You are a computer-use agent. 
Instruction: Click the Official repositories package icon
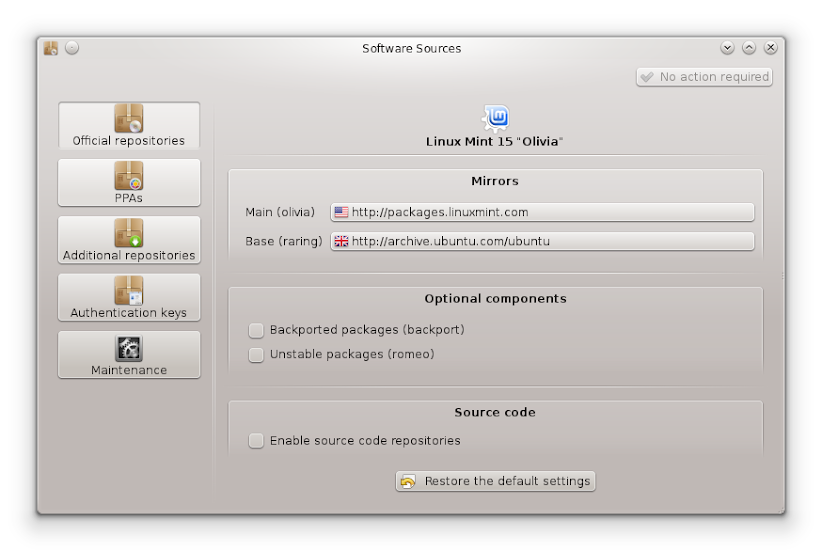point(129,118)
